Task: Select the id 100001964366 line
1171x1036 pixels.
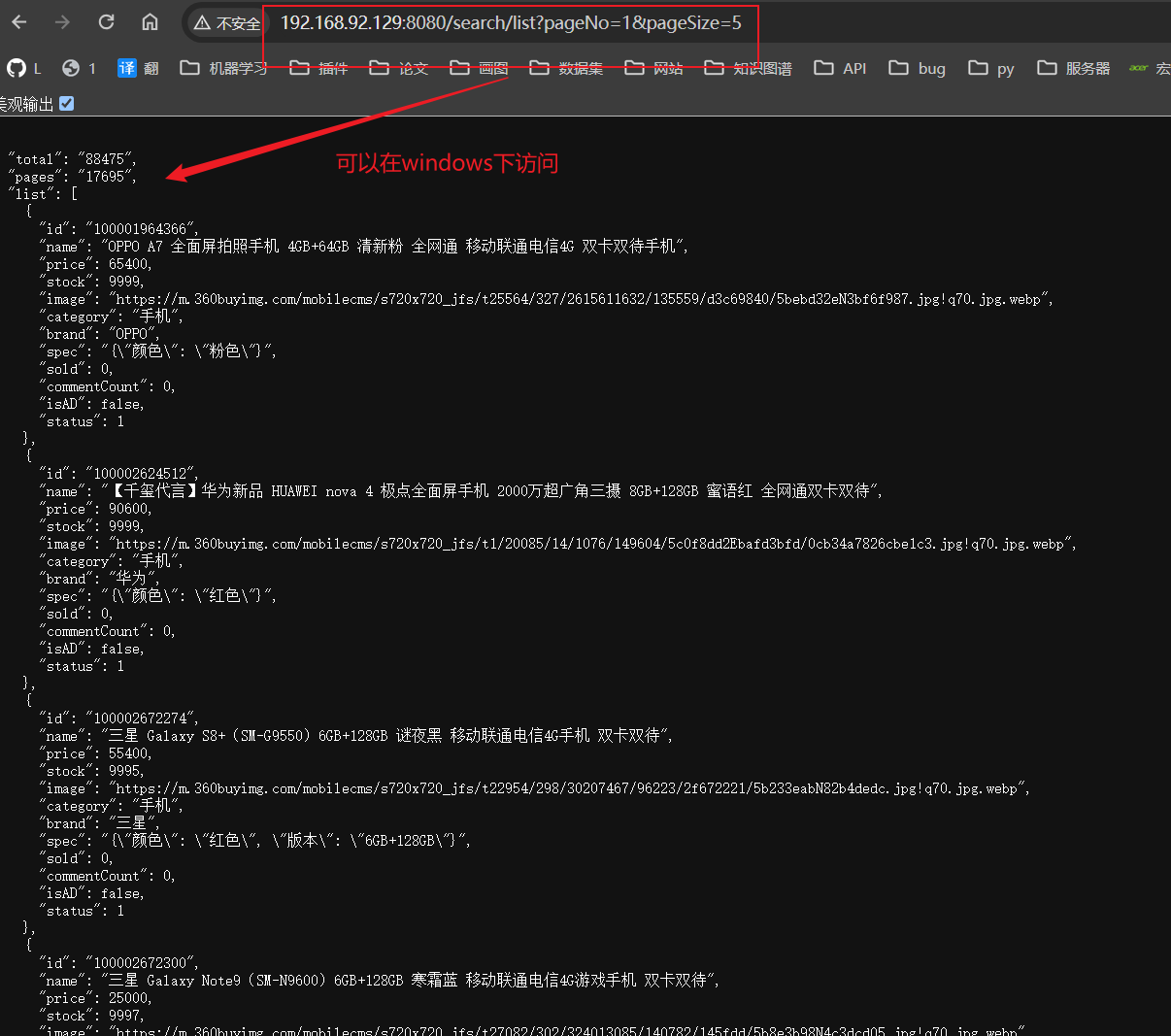Action: pyautogui.click(x=118, y=229)
